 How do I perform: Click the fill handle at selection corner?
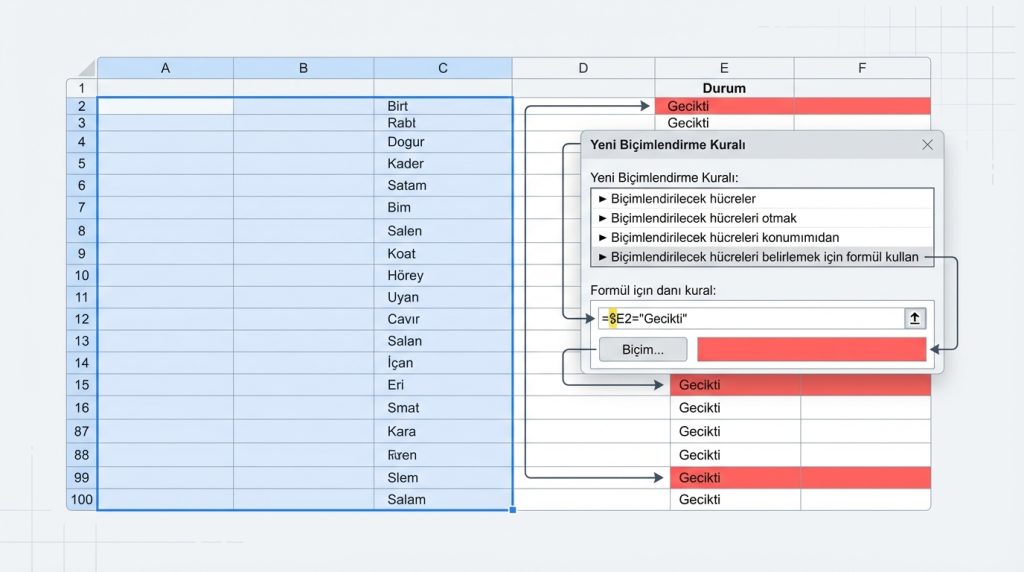tap(513, 510)
